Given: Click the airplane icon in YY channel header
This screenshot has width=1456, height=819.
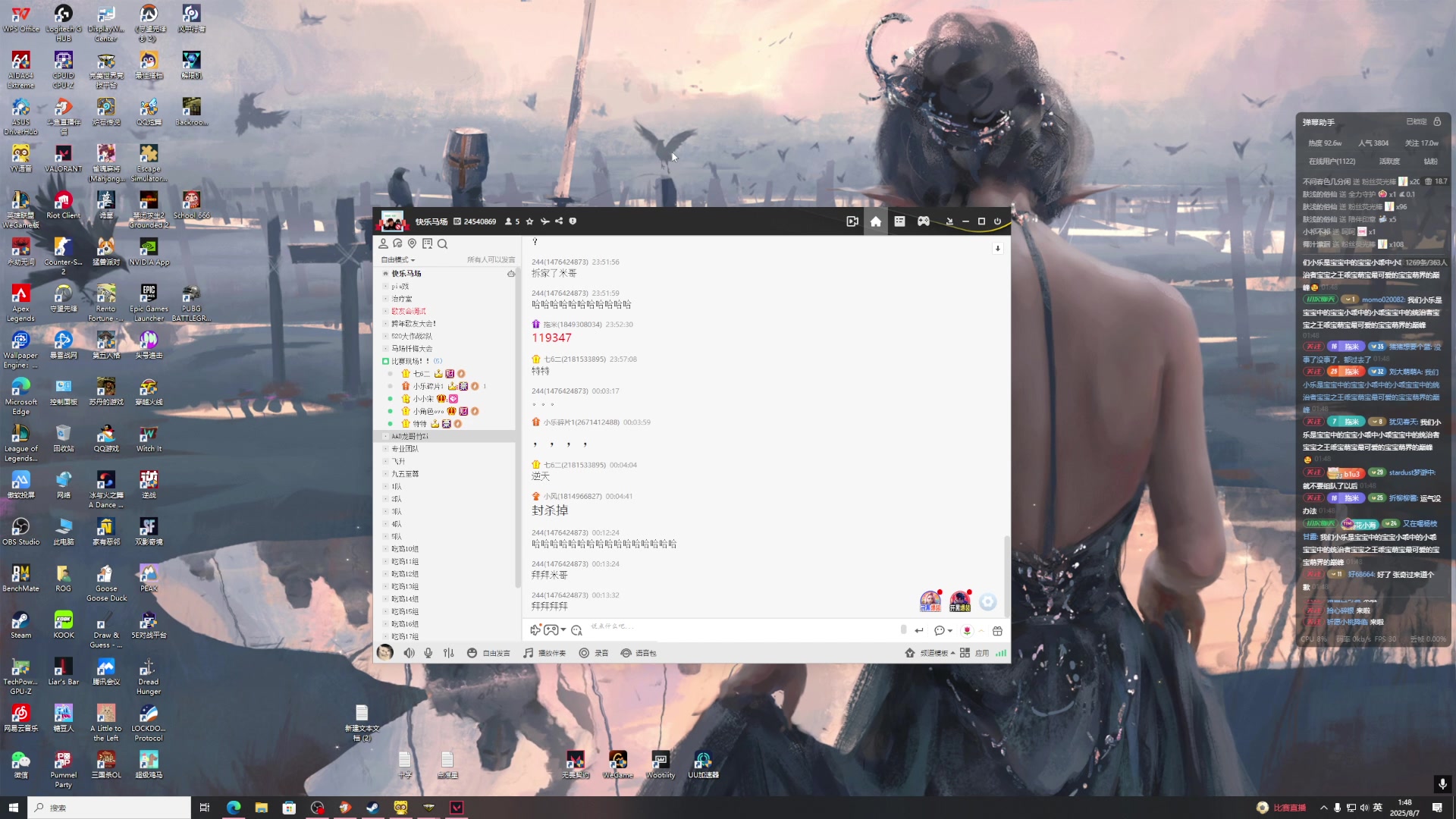Looking at the screenshot, I should (x=544, y=221).
